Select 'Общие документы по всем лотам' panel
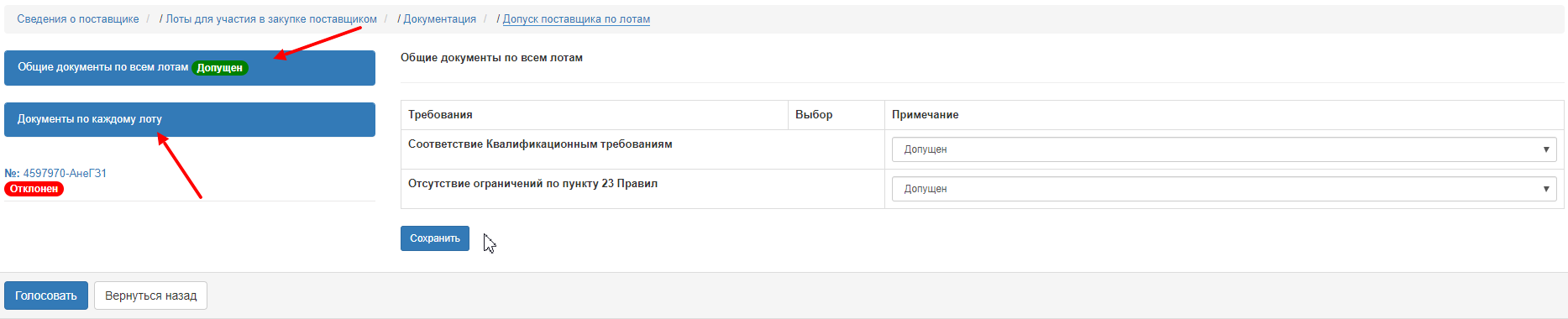This screenshot has height=319, width=1568. coord(190,68)
